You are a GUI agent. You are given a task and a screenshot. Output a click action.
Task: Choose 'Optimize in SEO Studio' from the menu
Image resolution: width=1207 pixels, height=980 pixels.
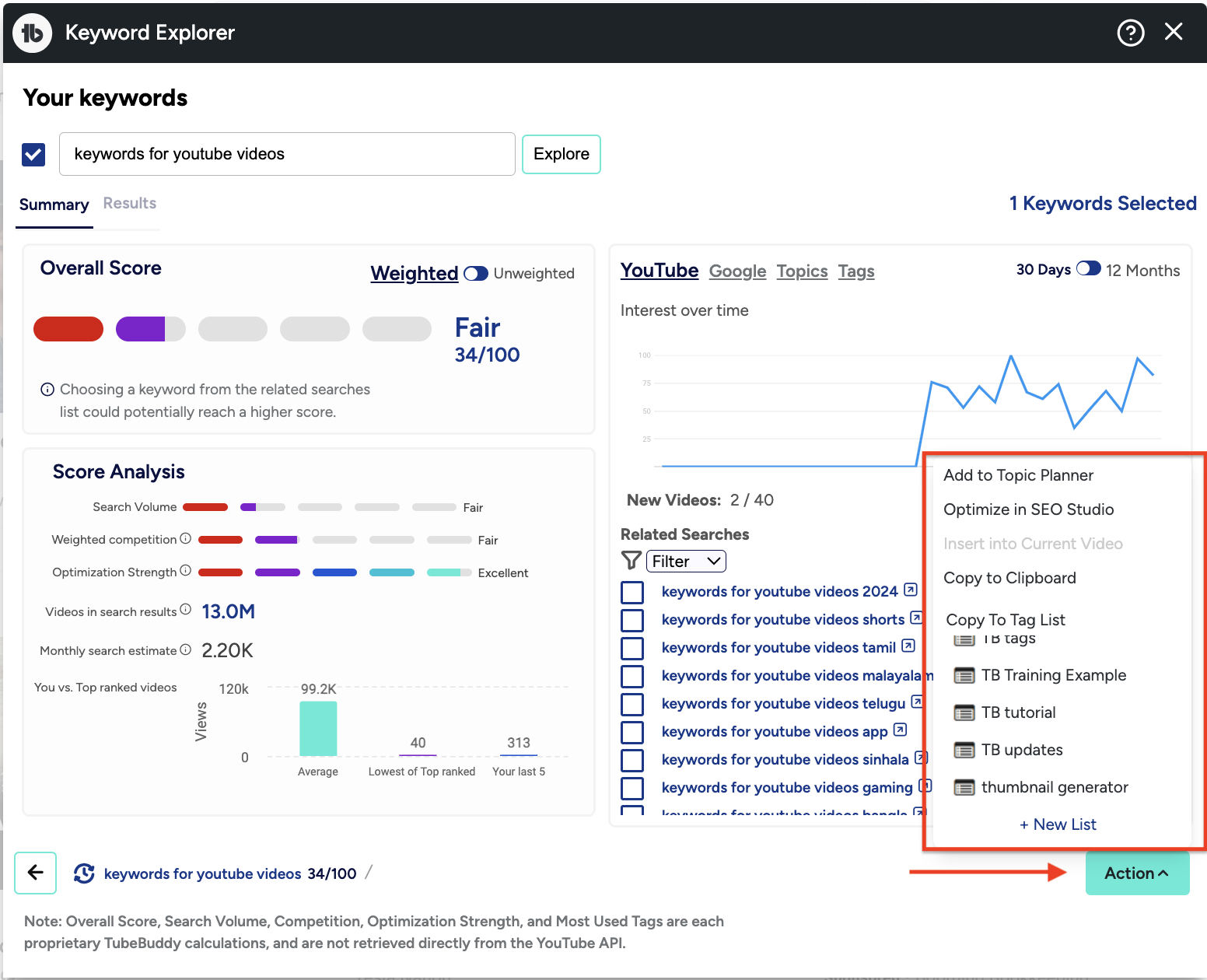(1029, 509)
